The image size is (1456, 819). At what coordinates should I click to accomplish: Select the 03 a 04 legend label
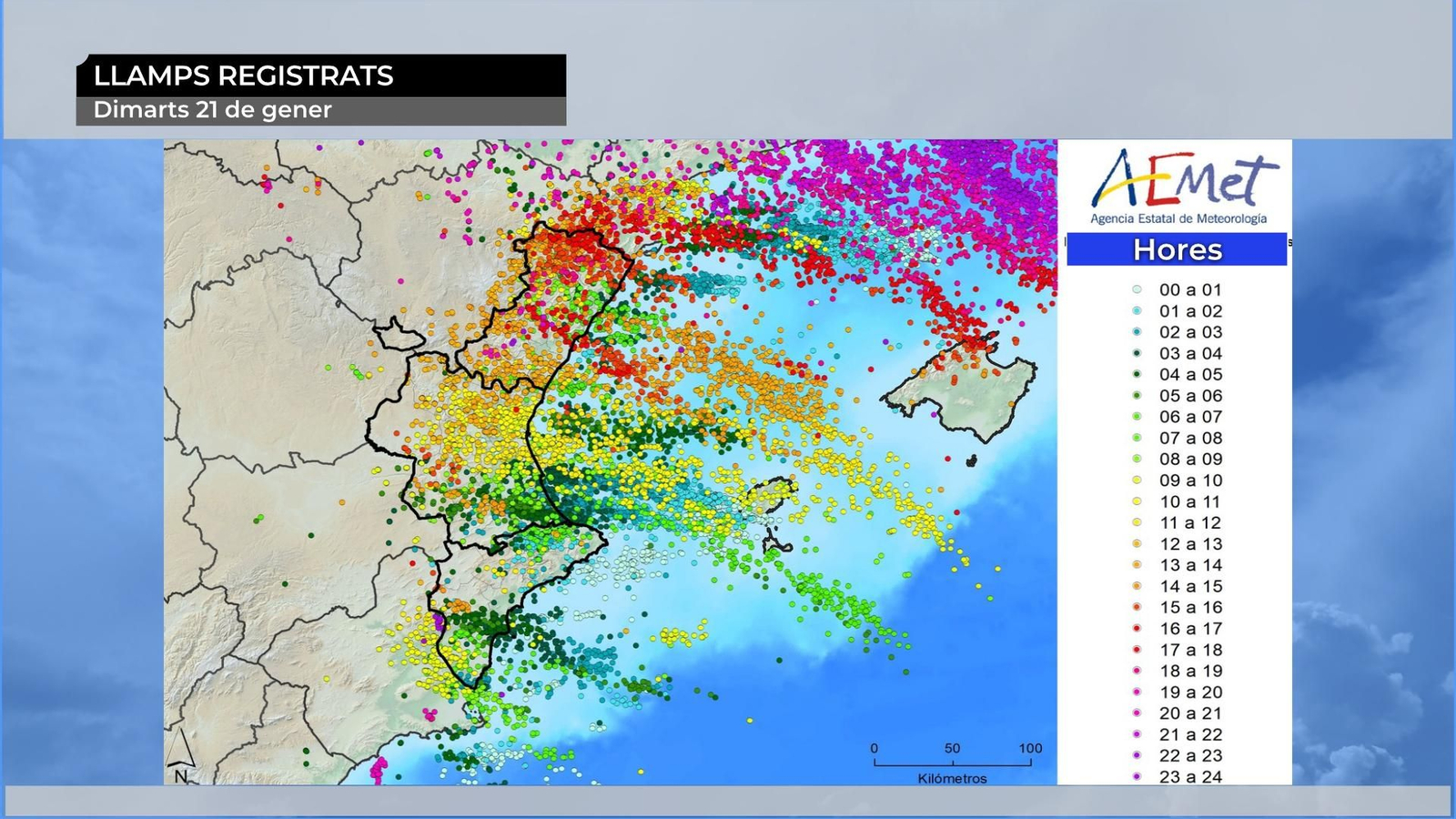click(x=1190, y=353)
